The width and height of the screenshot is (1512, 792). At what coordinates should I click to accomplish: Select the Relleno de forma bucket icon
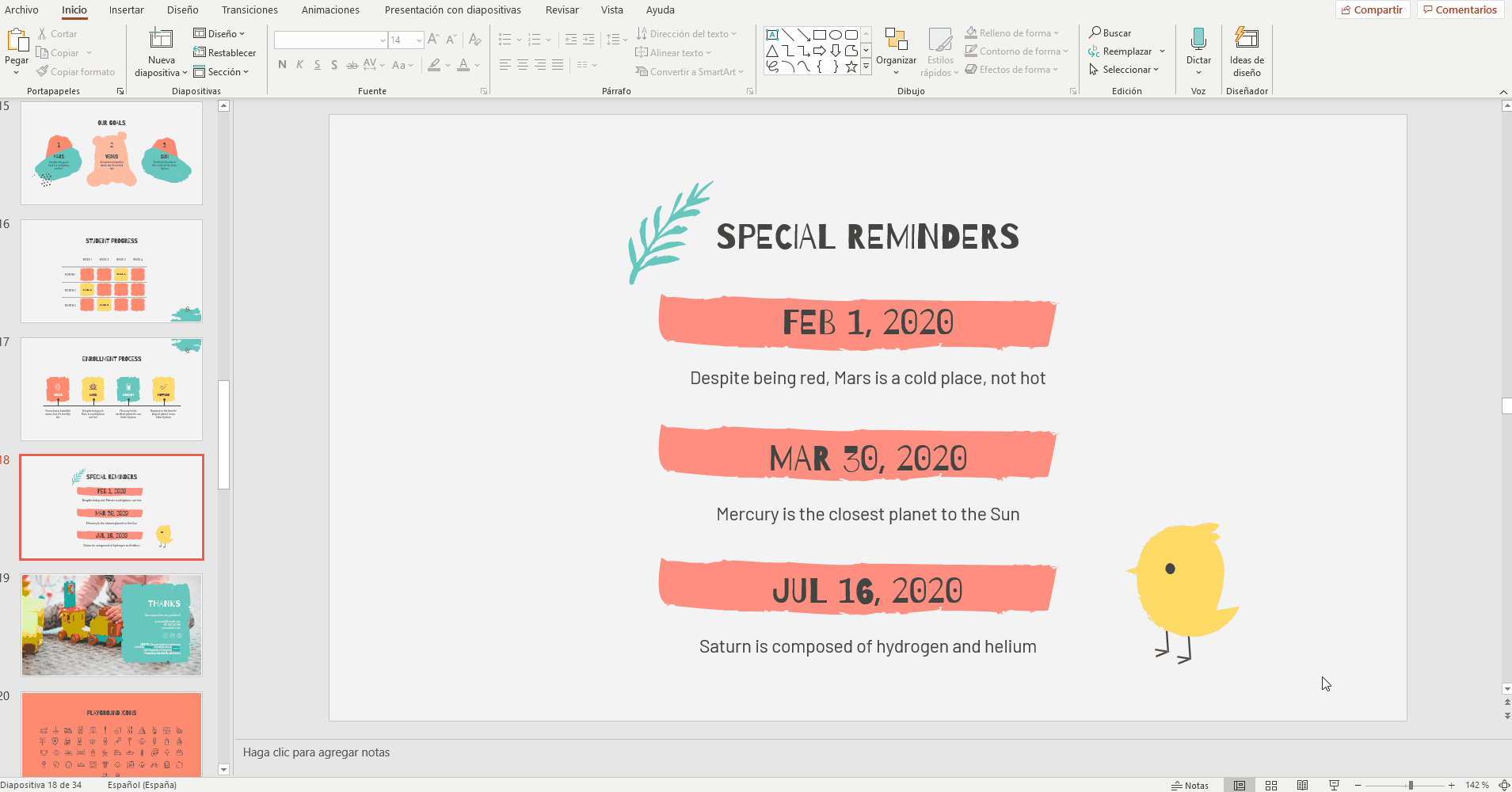pos(971,32)
